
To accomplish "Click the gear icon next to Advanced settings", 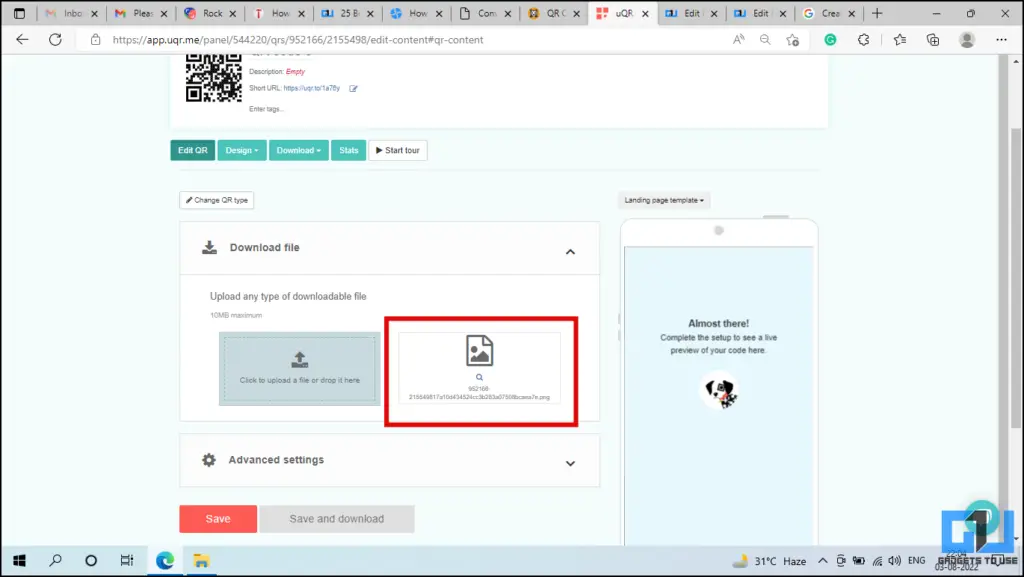I will point(208,460).
